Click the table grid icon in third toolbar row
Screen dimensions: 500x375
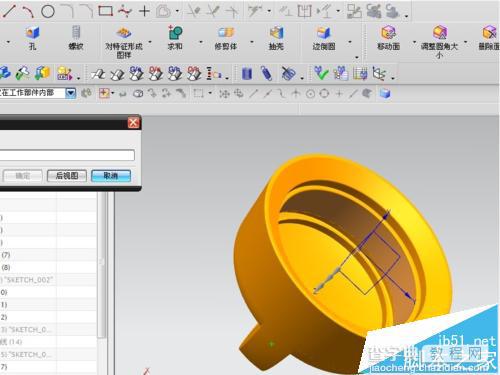click(x=360, y=73)
